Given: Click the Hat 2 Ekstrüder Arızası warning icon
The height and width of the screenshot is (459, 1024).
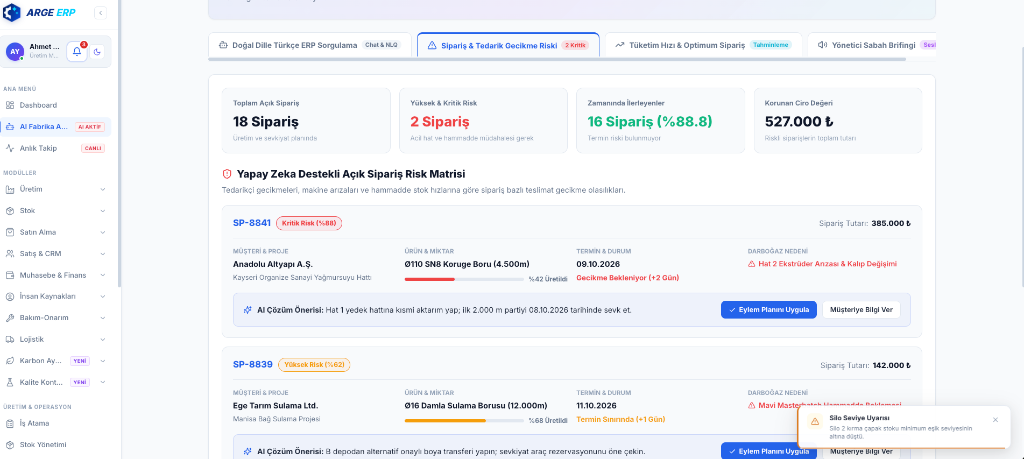Looking at the screenshot, I should 752,264.
